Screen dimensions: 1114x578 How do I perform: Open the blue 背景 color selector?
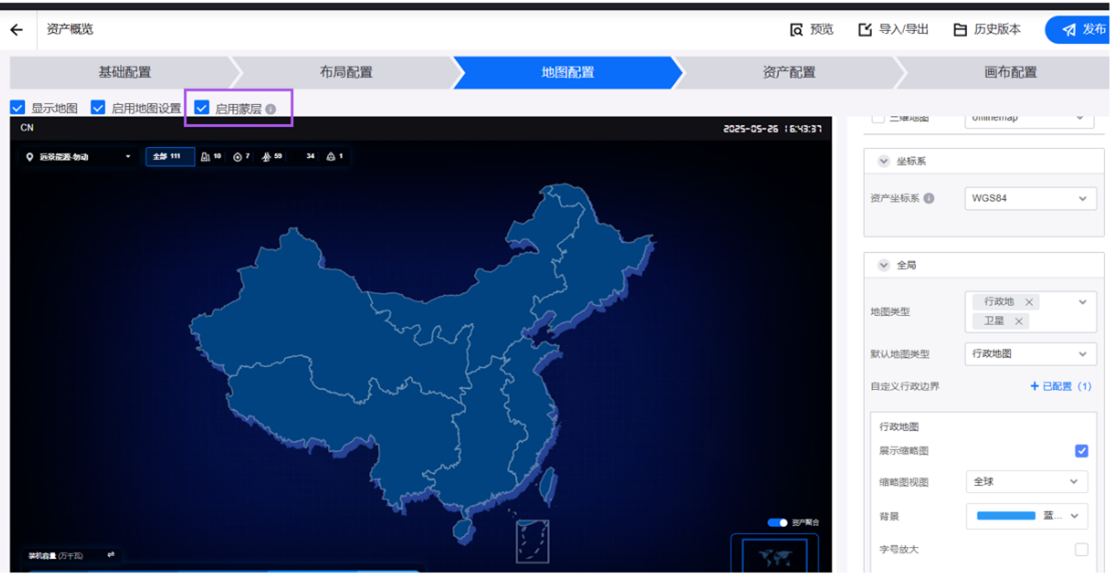(1027, 516)
